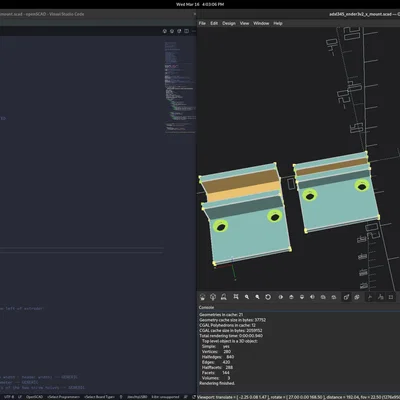This screenshot has height=400, width=400.
Task: Click the Reset View icon
Action: point(268,297)
